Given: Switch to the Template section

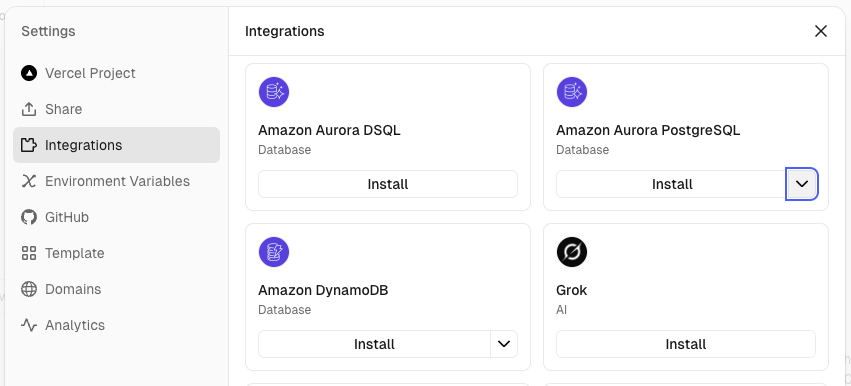Looking at the screenshot, I should pos(116,253).
